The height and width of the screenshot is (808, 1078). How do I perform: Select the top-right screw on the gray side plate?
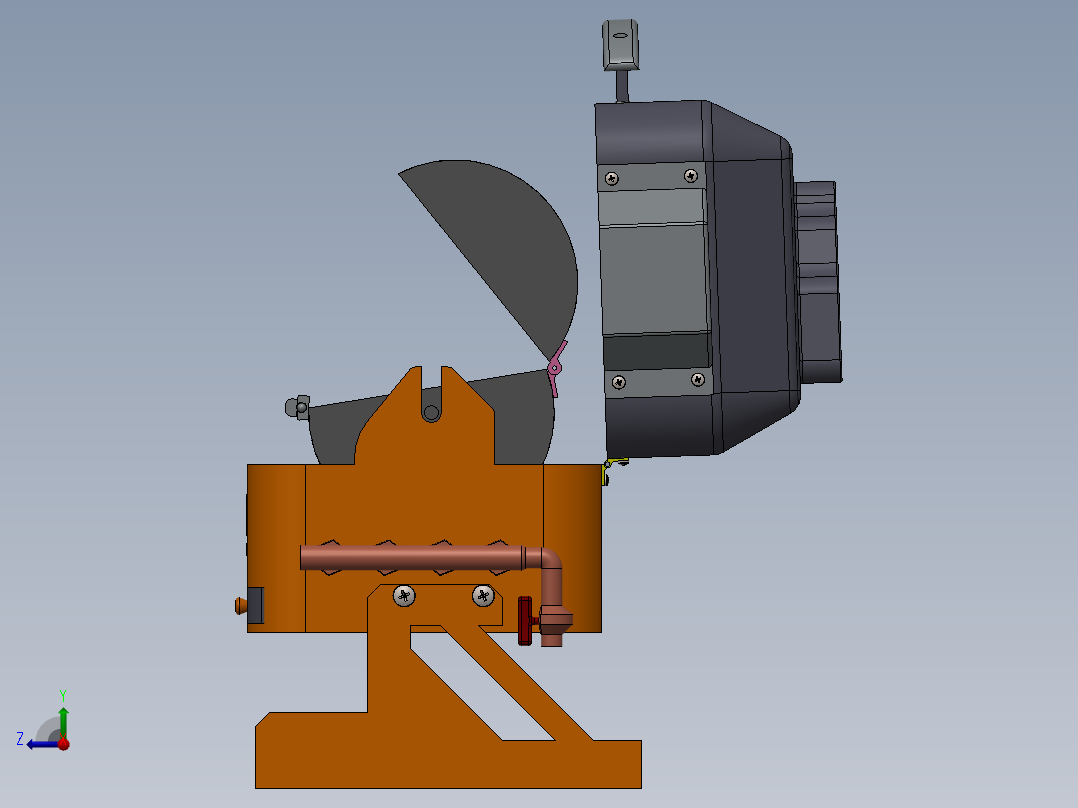coord(691,176)
